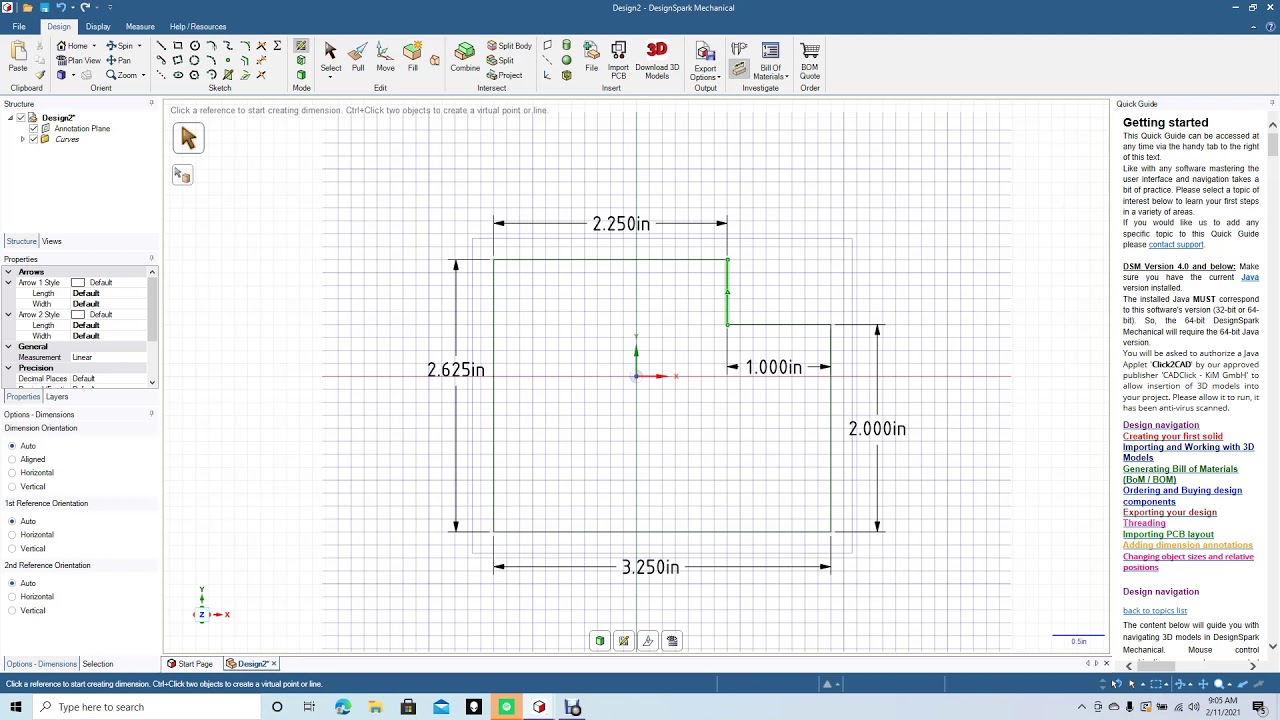Expand the Curves tree node
This screenshot has width=1280, height=720.
click(x=22, y=139)
